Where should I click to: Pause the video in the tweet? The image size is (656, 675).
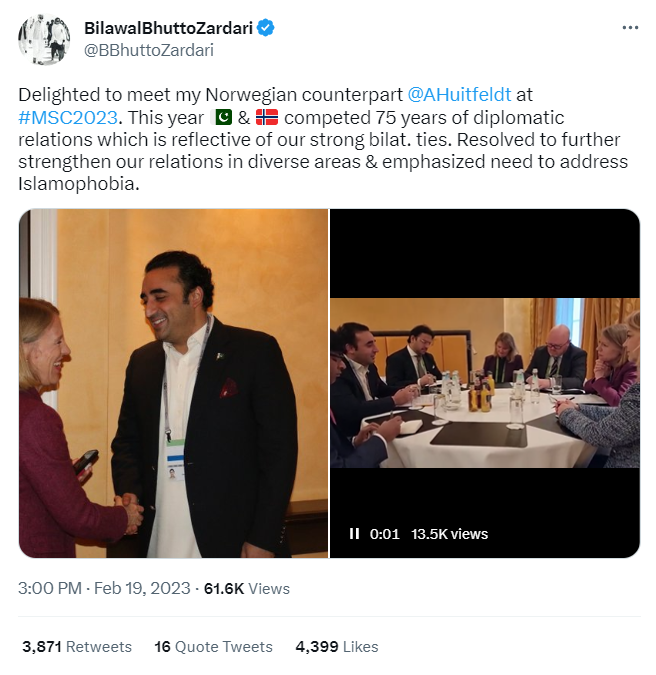(x=354, y=534)
